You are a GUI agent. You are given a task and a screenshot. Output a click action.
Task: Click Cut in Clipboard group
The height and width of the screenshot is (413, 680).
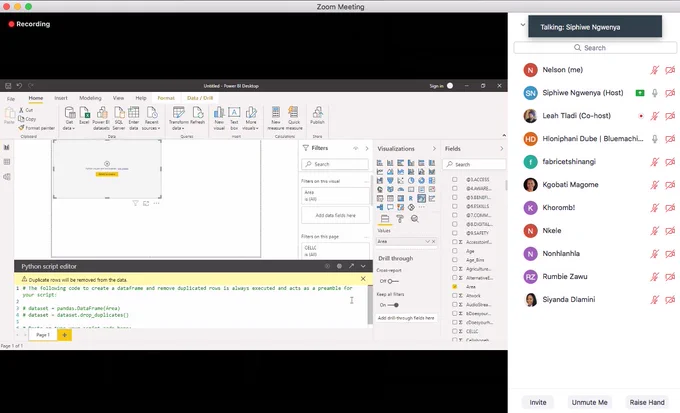pos(26,110)
